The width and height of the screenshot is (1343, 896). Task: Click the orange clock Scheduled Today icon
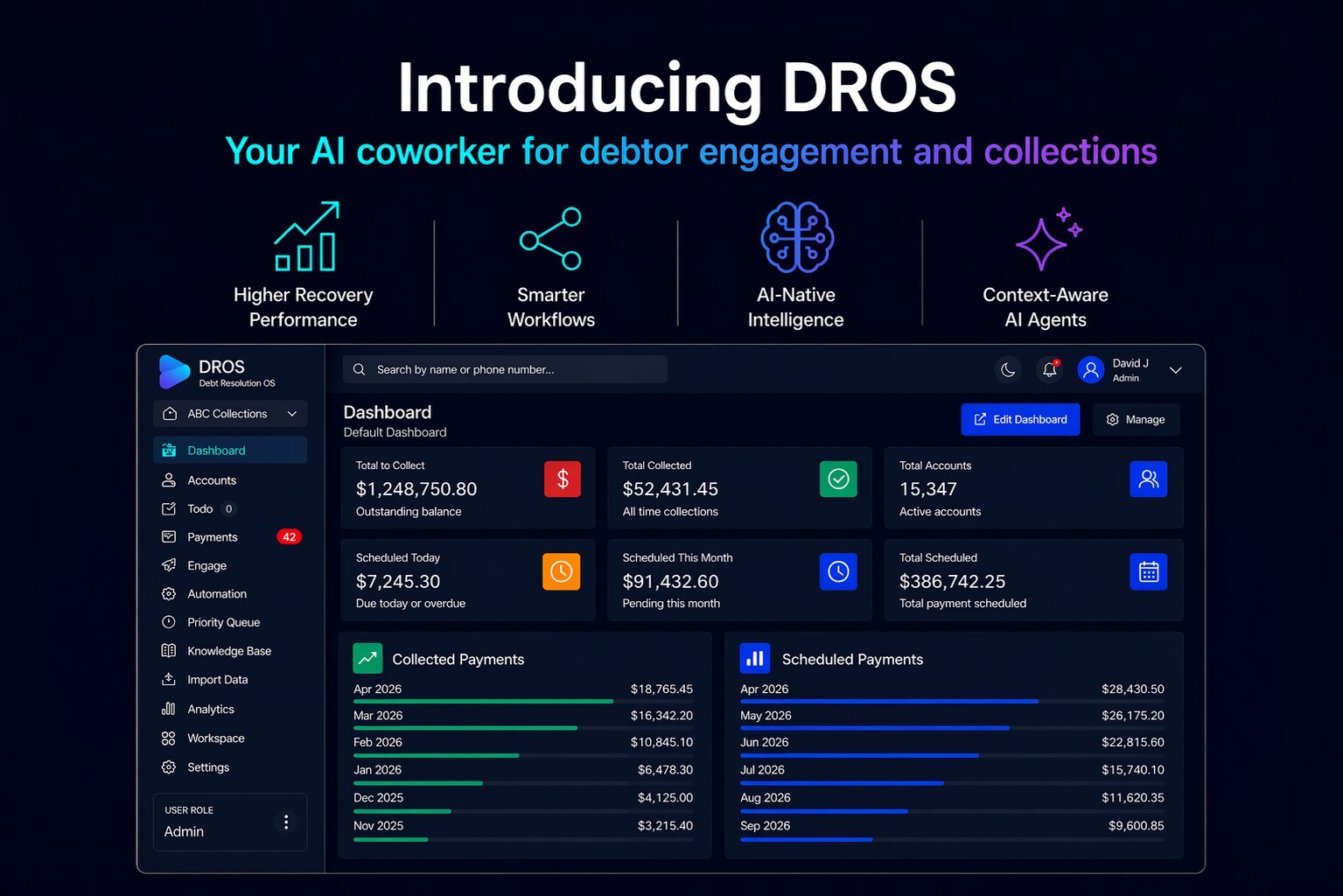point(561,572)
